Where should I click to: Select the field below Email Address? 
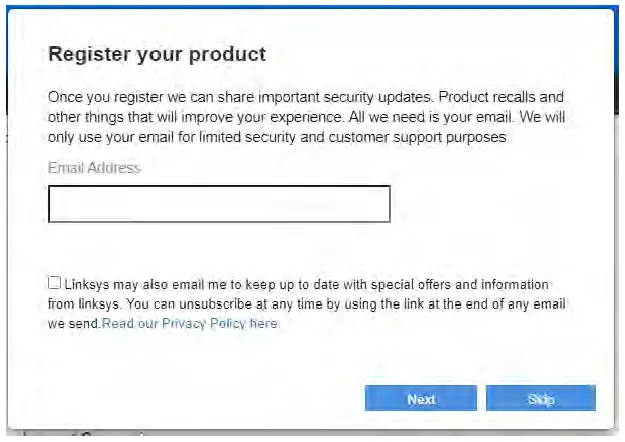[x=219, y=204]
